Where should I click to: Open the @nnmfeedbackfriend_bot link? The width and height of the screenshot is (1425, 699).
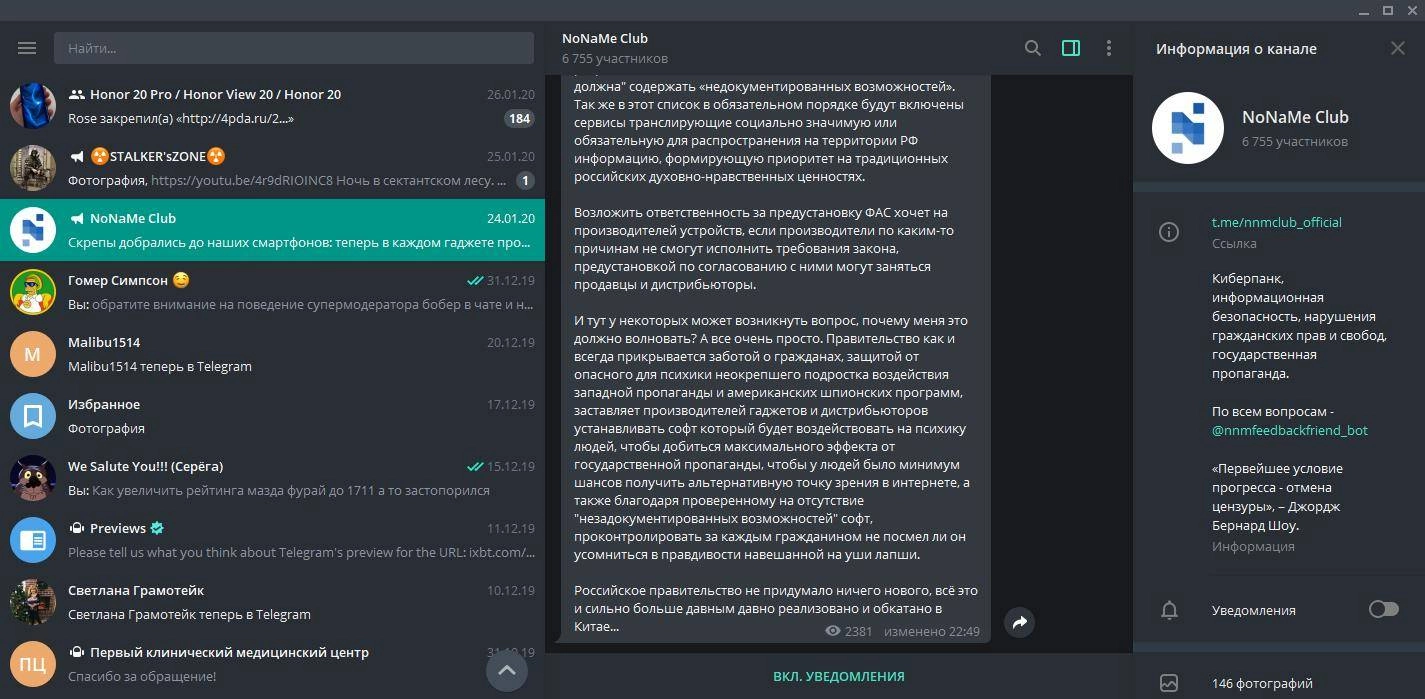point(1290,430)
